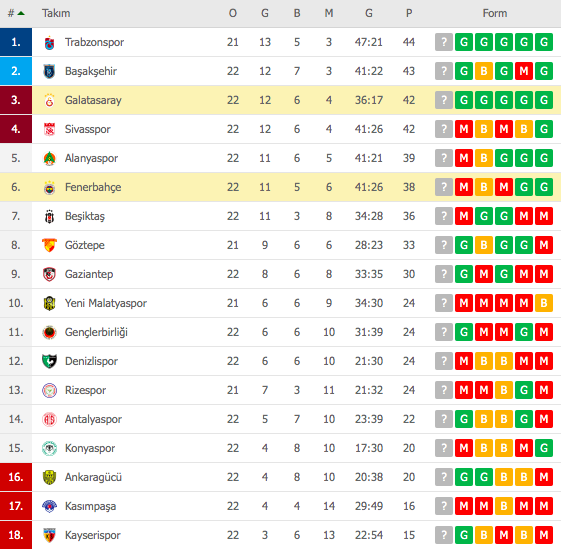Sort table by rank column arrow
Viewport: 561px width, 549px height.
(21, 13)
